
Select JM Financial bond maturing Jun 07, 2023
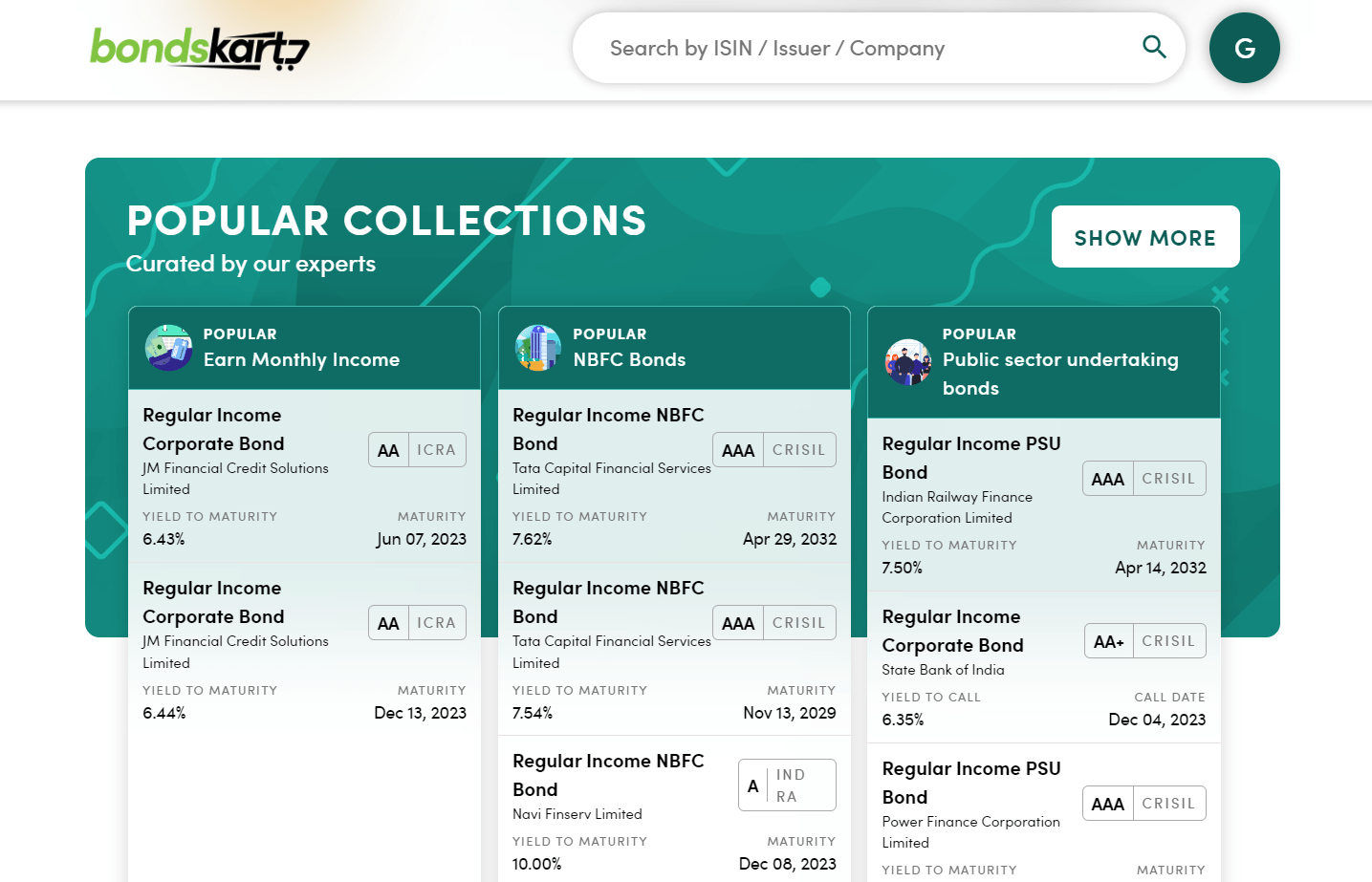(x=304, y=476)
